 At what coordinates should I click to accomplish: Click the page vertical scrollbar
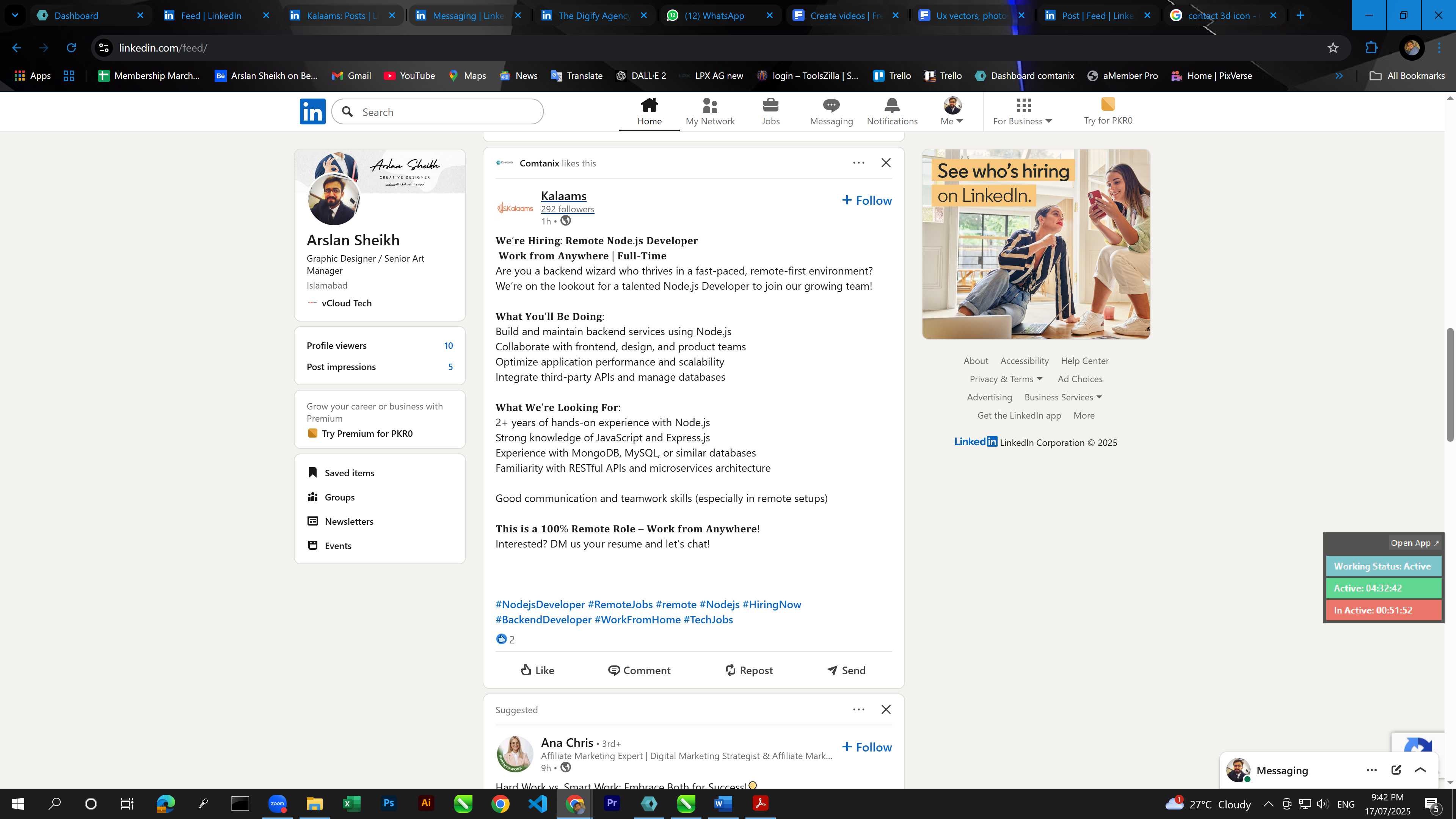(1450, 384)
